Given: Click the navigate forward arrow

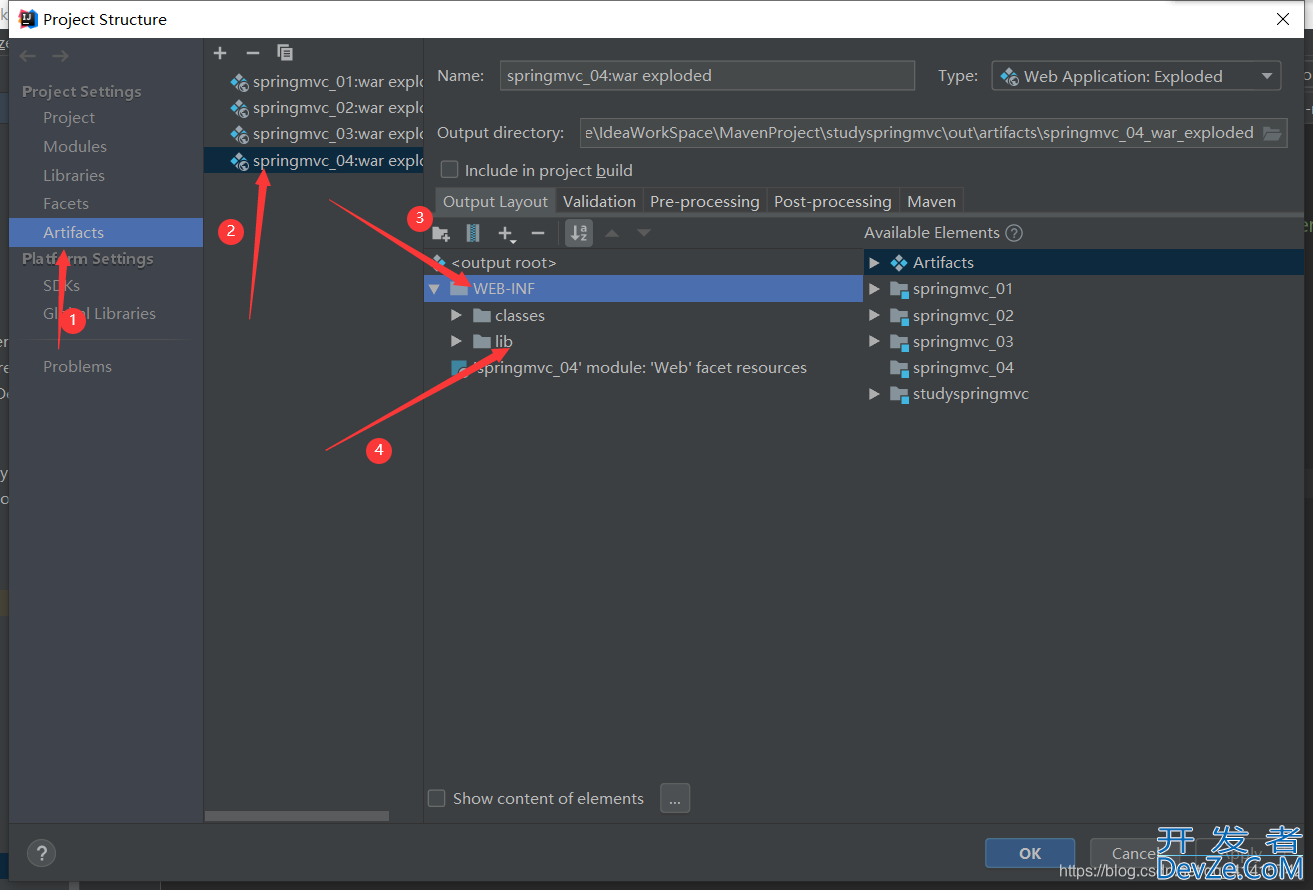Looking at the screenshot, I should point(61,57).
